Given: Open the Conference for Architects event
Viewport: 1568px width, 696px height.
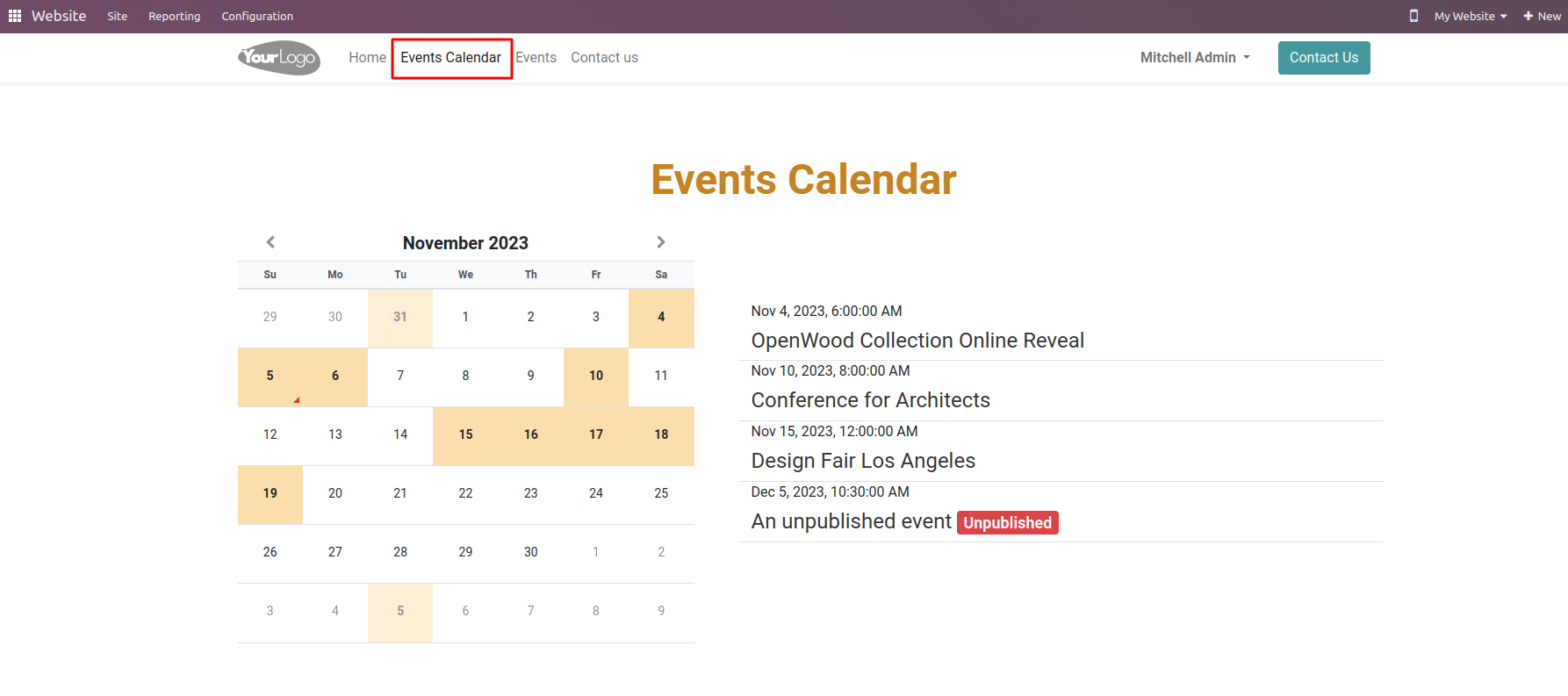Looking at the screenshot, I should [x=871, y=400].
